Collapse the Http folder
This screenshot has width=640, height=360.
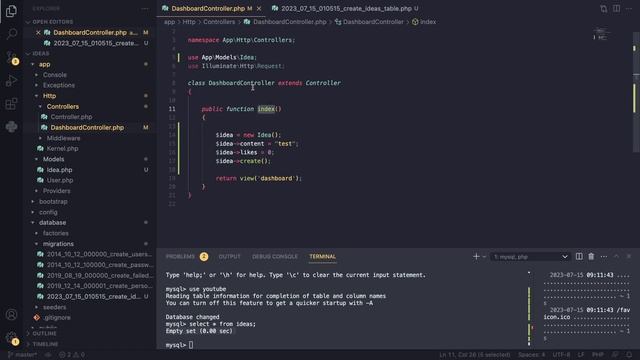point(49,96)
